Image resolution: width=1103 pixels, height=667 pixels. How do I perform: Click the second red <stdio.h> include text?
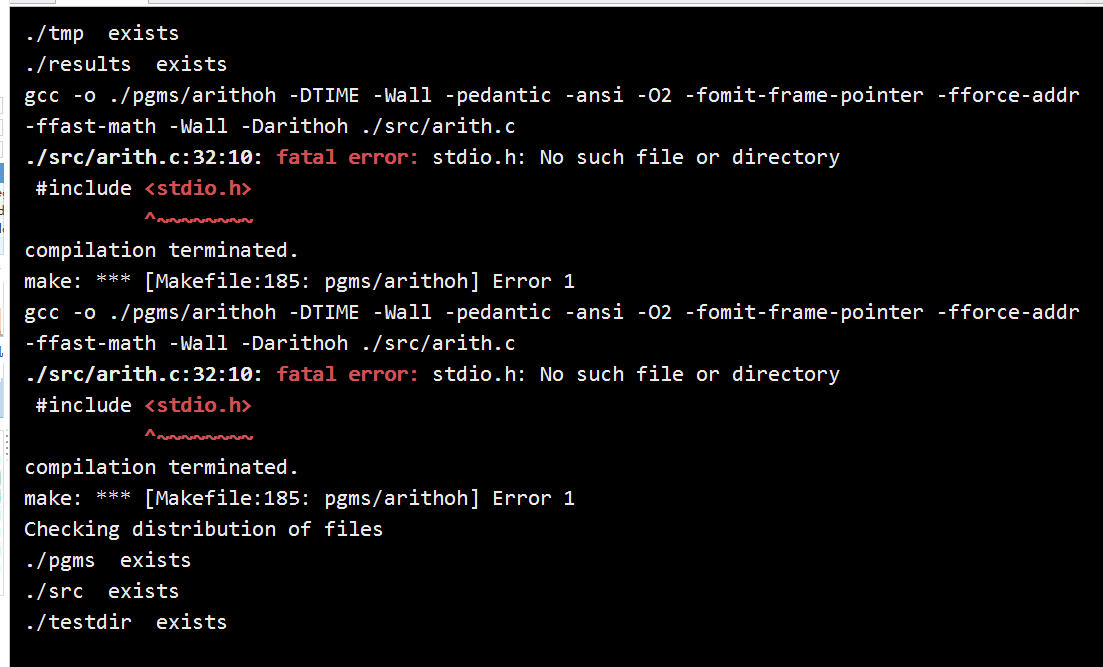(x=198, y=405)
